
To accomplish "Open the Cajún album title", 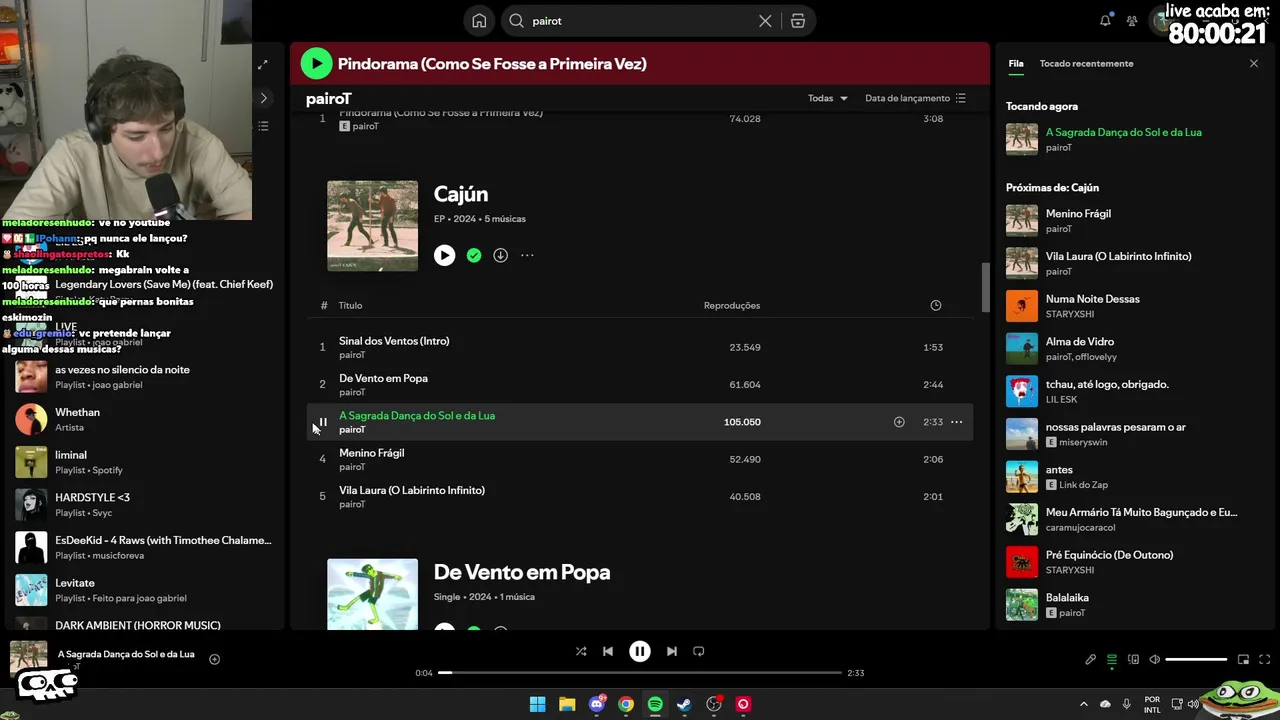I will click(x=461, y=194).
